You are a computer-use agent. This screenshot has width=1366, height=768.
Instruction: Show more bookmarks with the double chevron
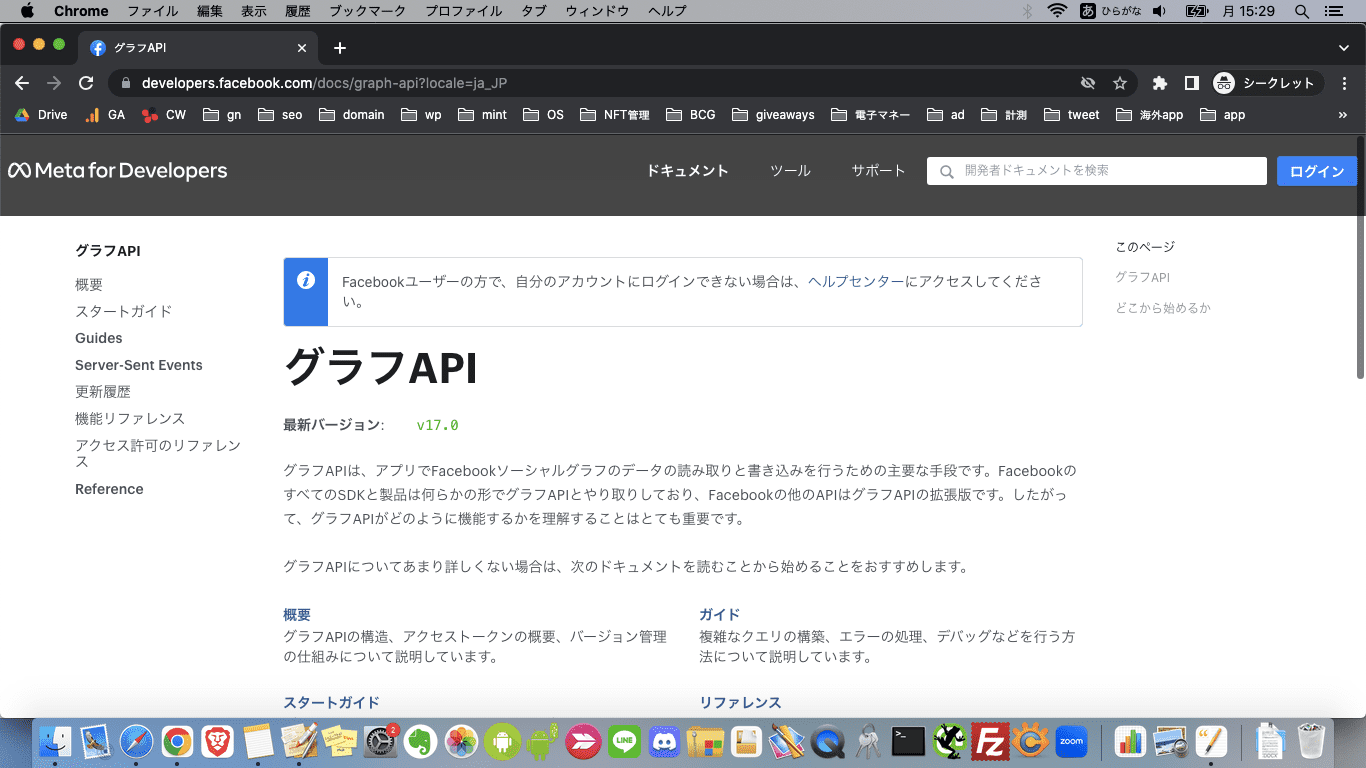(x=1343, y=115)
